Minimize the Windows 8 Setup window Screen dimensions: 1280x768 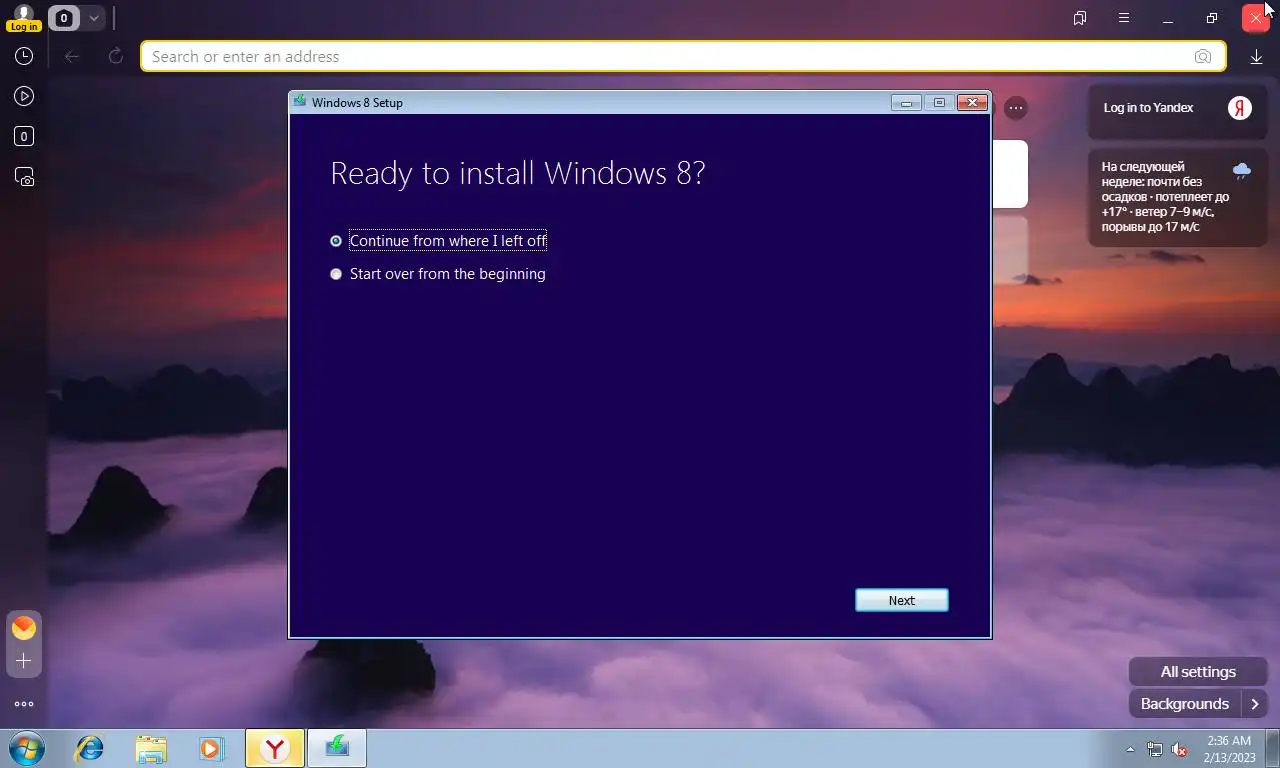tap(906, 103)
